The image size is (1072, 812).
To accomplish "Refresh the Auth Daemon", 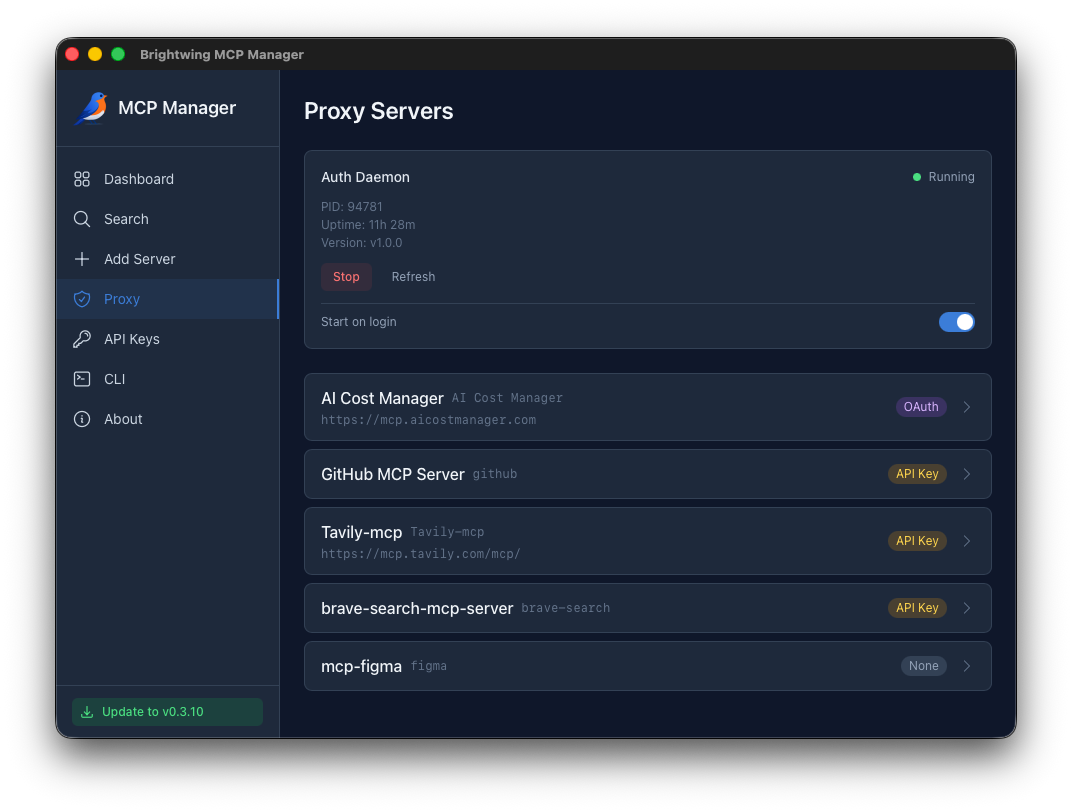I will 413,277.
